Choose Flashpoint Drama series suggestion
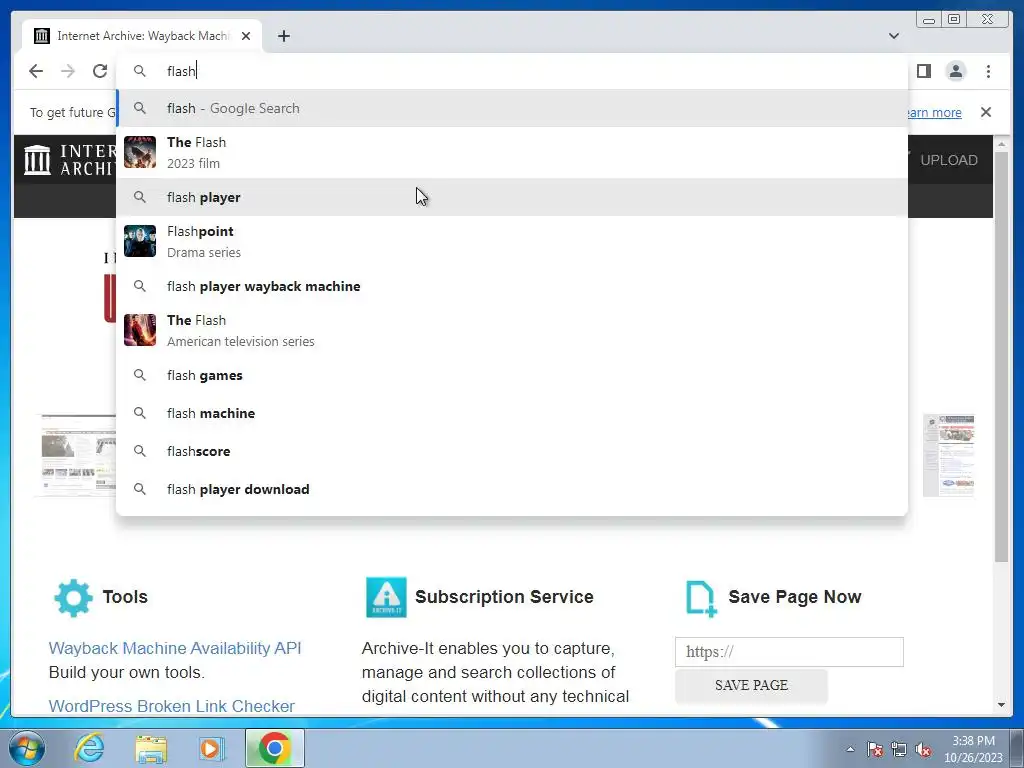The height and width of the screenshot is (768, 1024). pos(513,242)
